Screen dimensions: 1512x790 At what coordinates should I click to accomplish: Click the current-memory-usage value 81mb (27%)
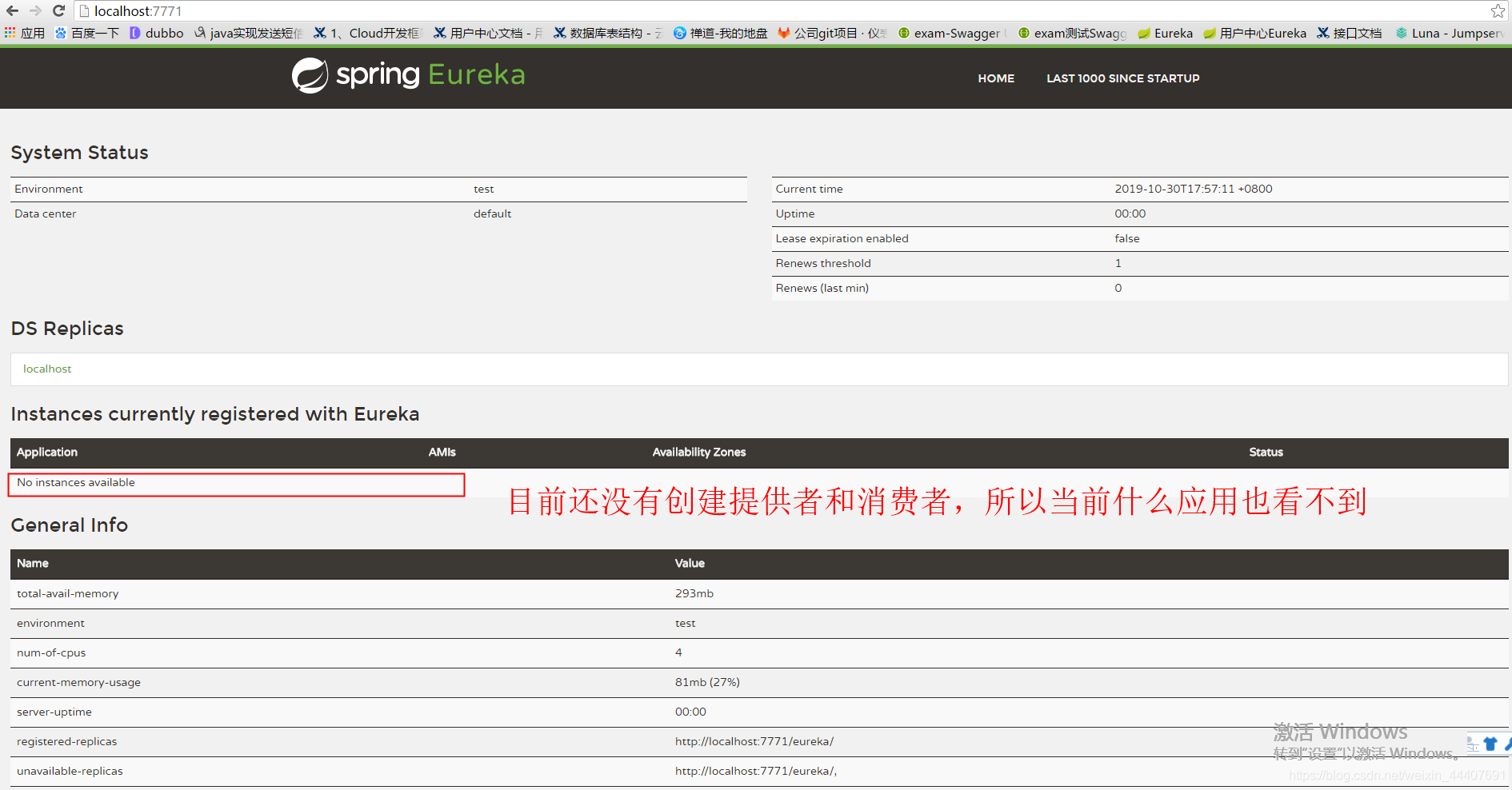[707, 682]
